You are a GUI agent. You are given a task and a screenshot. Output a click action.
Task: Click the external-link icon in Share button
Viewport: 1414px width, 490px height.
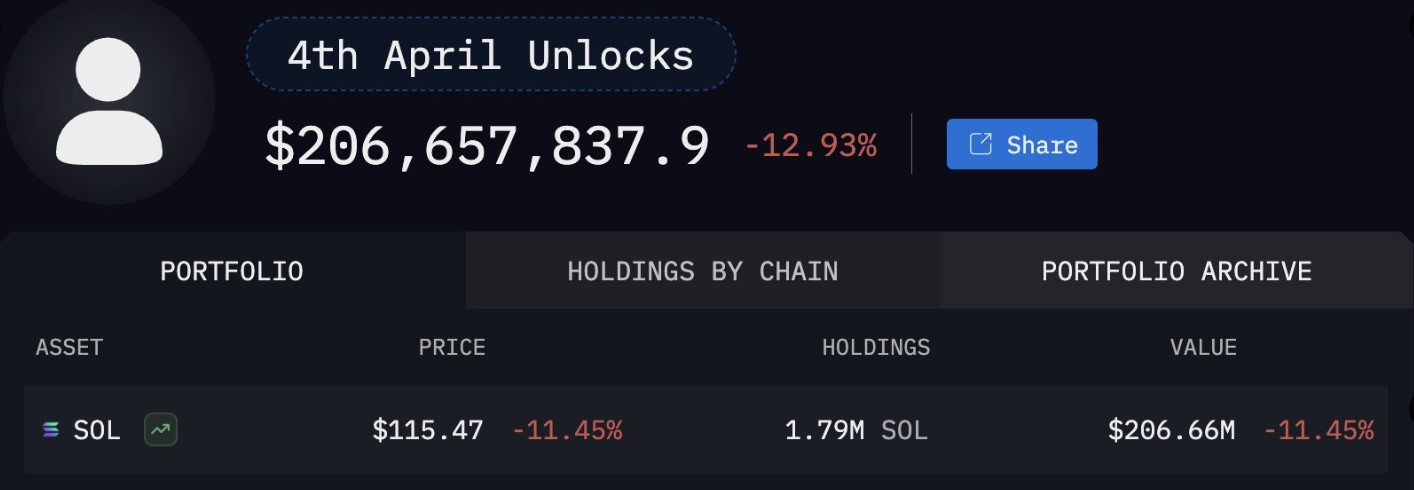click(981, 144)
